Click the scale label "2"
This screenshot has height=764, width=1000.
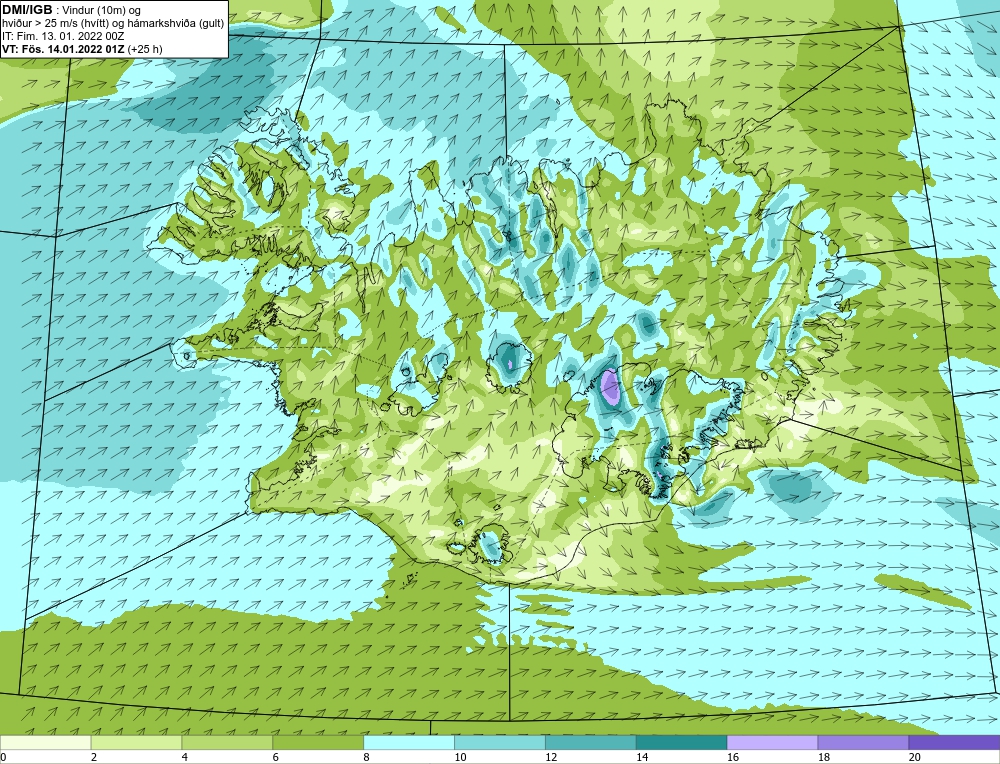point(94,757)
